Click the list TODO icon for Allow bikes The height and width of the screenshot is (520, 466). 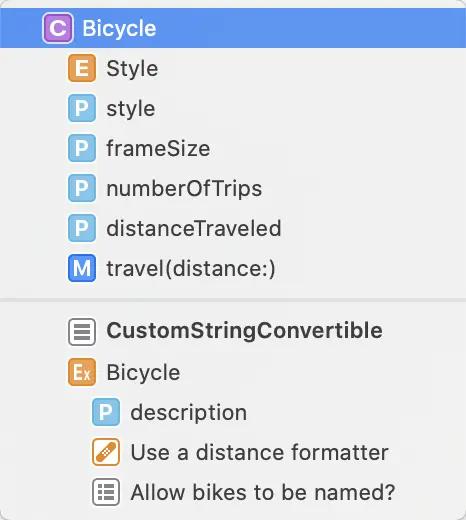pos(106,492)
